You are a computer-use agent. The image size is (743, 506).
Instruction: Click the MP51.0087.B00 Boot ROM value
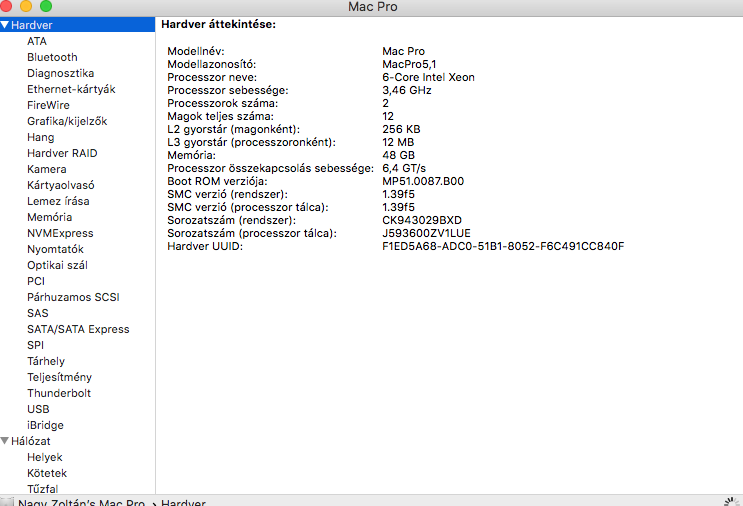423,181
